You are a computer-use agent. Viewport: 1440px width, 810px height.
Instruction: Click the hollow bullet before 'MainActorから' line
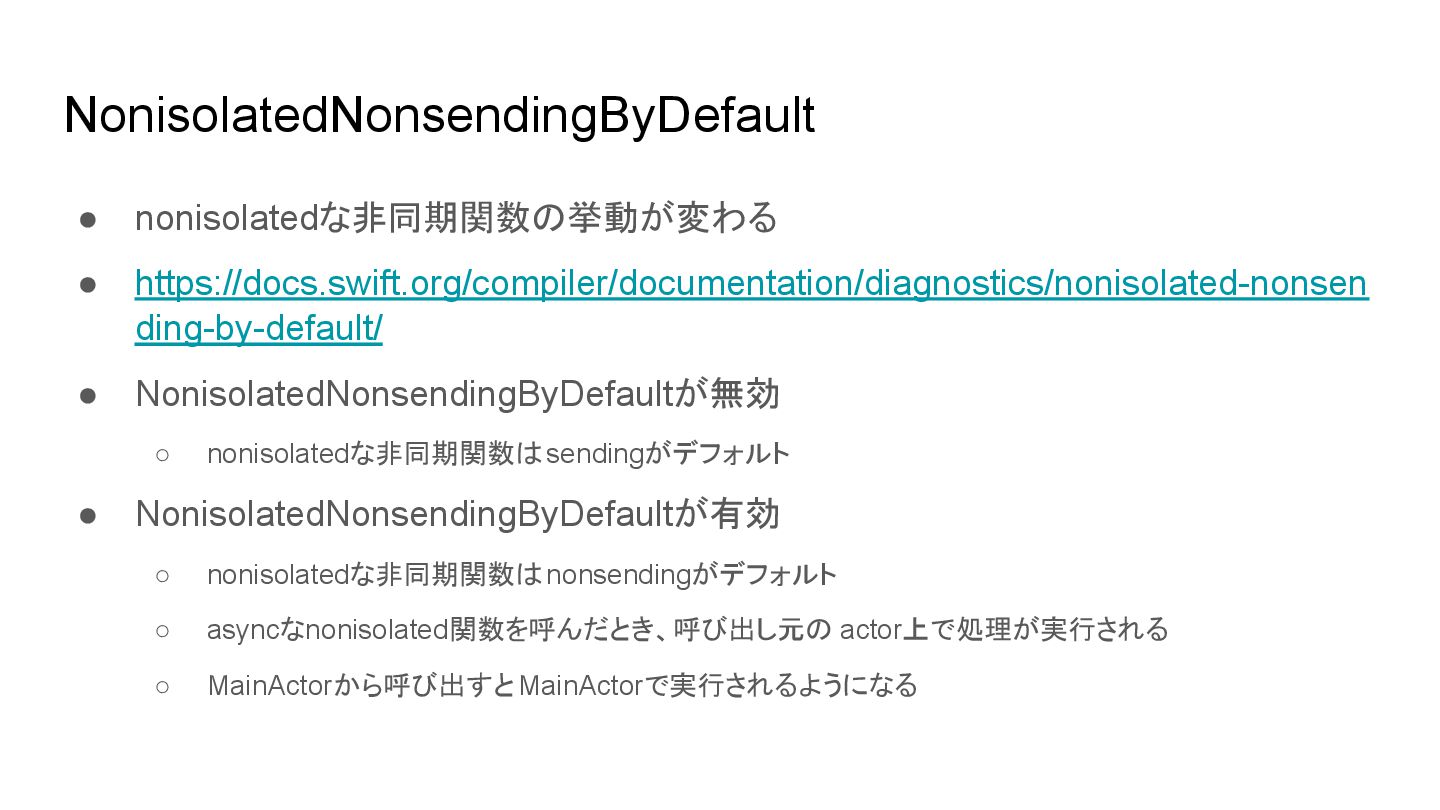pyautogui.click(x=163, y=687)
